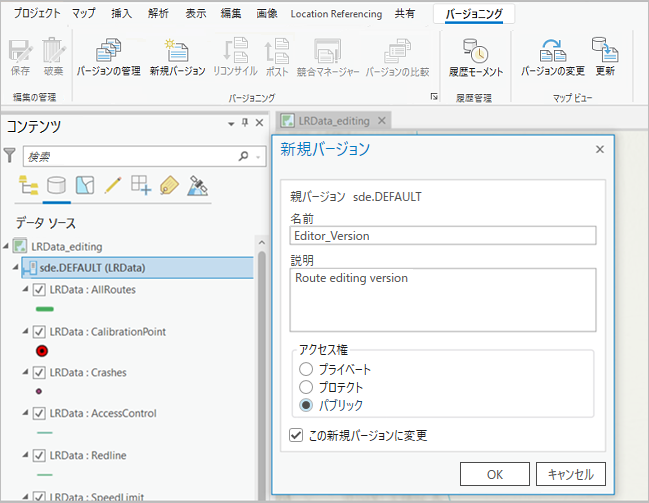This screenshot has width=649, height=503.
Task: Select List By Perspective Imagery satellite icon
Action: click(197, 185)
